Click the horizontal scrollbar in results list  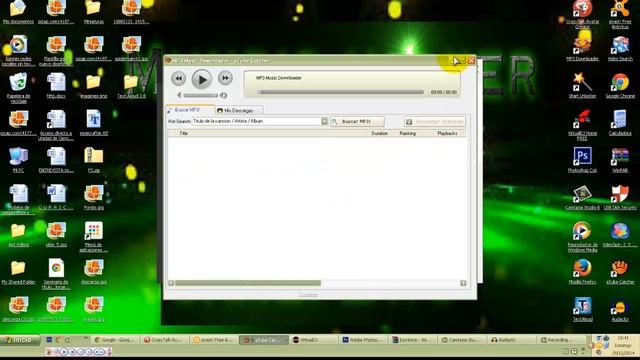click(248, 283)
